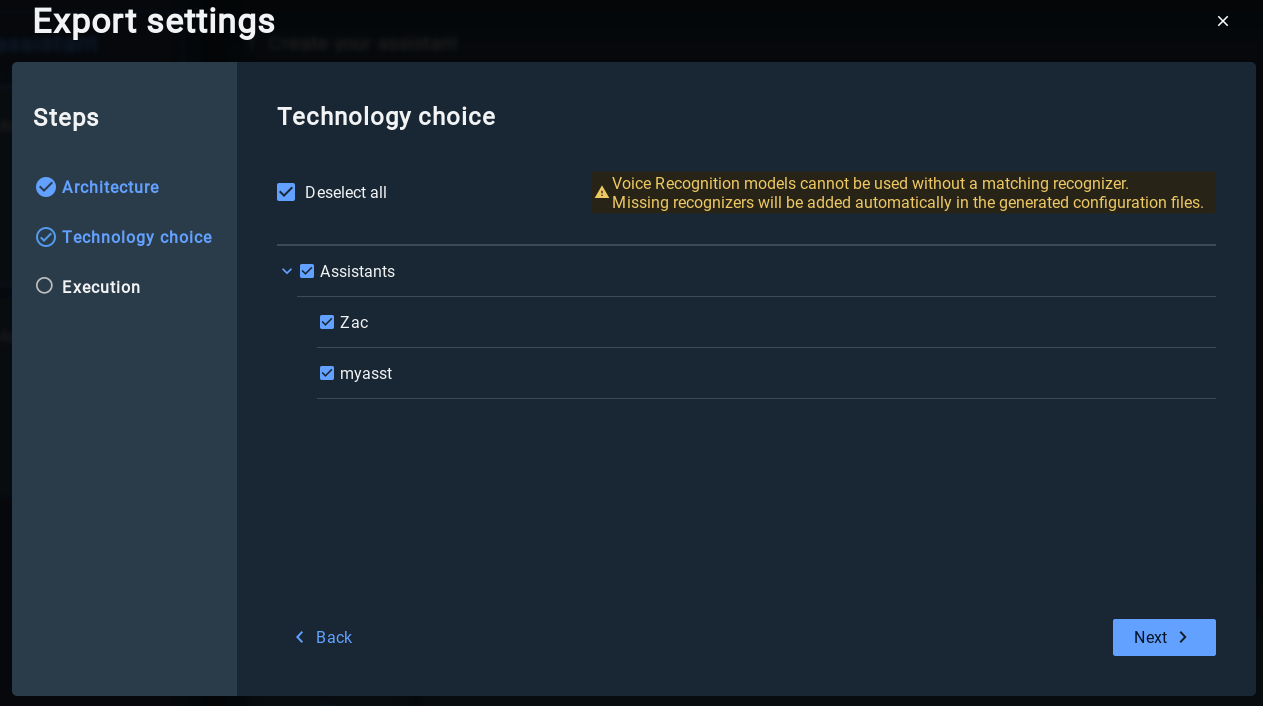This screenshot has width=1263, height=706.
Task: Click the Architecture step checkmark icon
Action: pyautogui.click(x=45, y=187)
